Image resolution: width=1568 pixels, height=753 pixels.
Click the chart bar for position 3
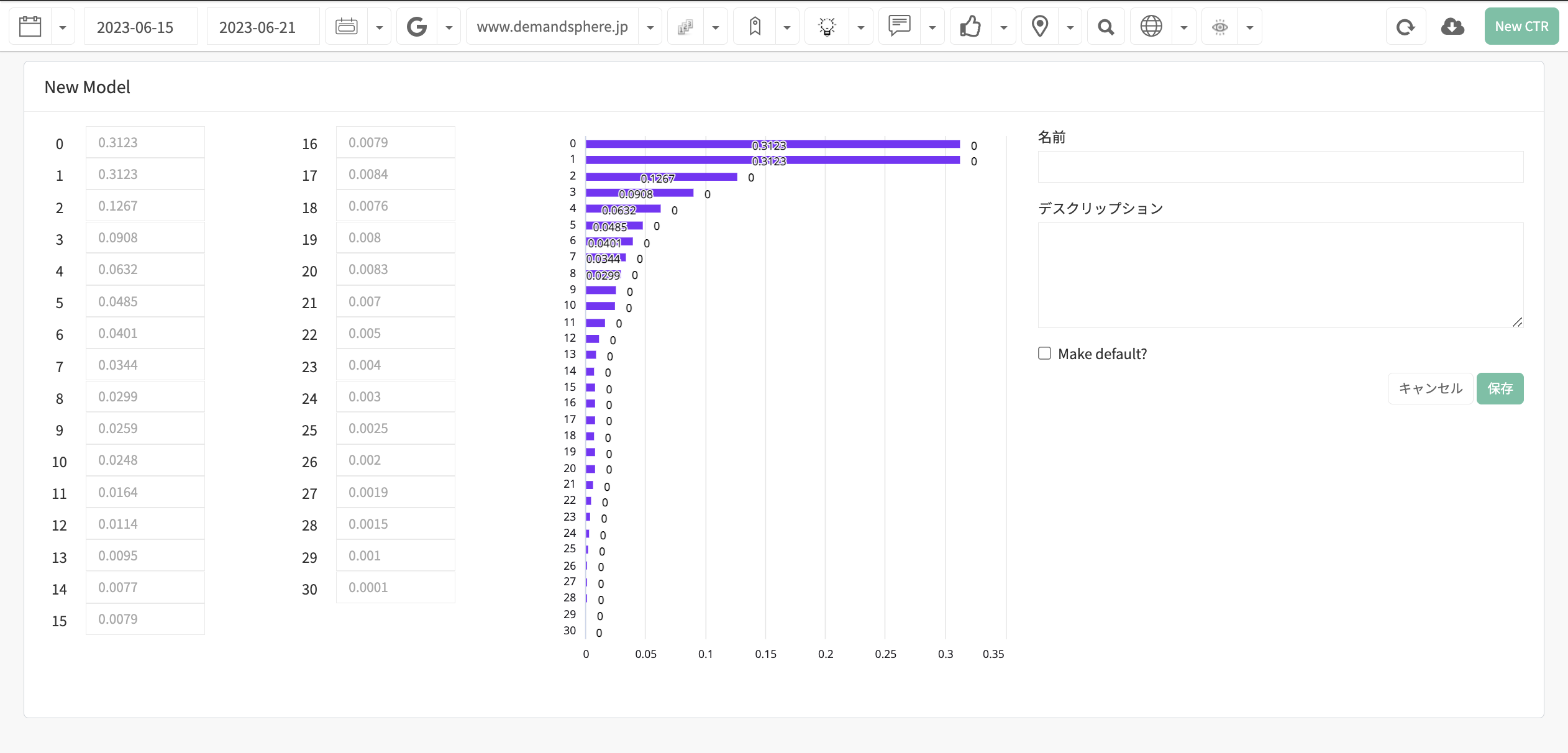pyautogui.click(x=639, y=193)
